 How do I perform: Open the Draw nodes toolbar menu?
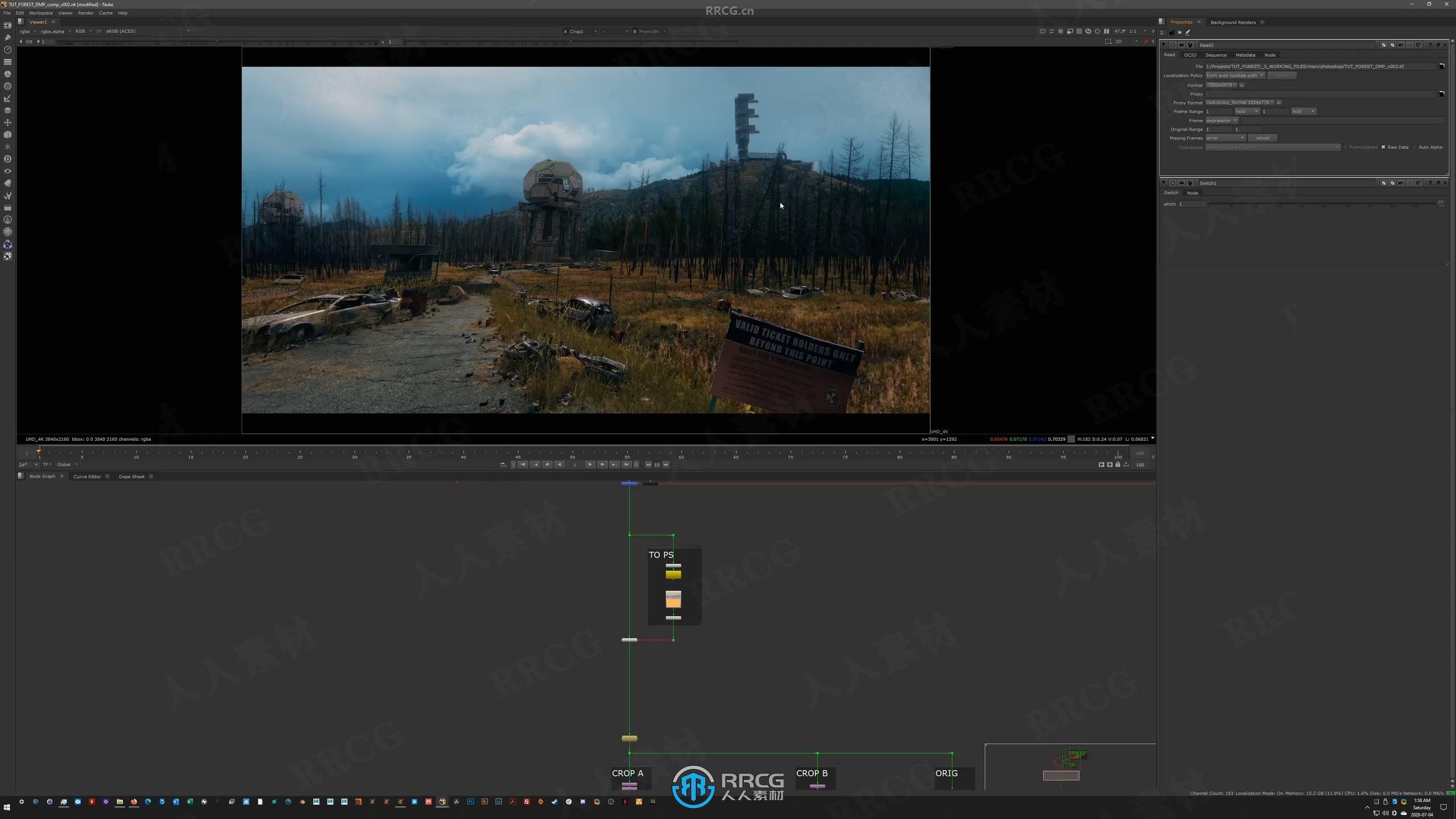coord(7,38)
